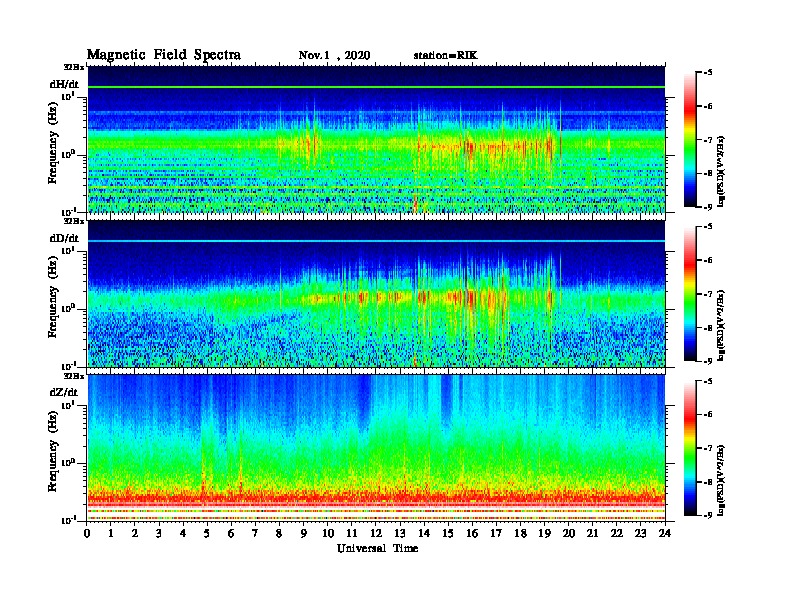
Task: Click hour 24 on the Universal Time axis
Action: pos(665,534)
